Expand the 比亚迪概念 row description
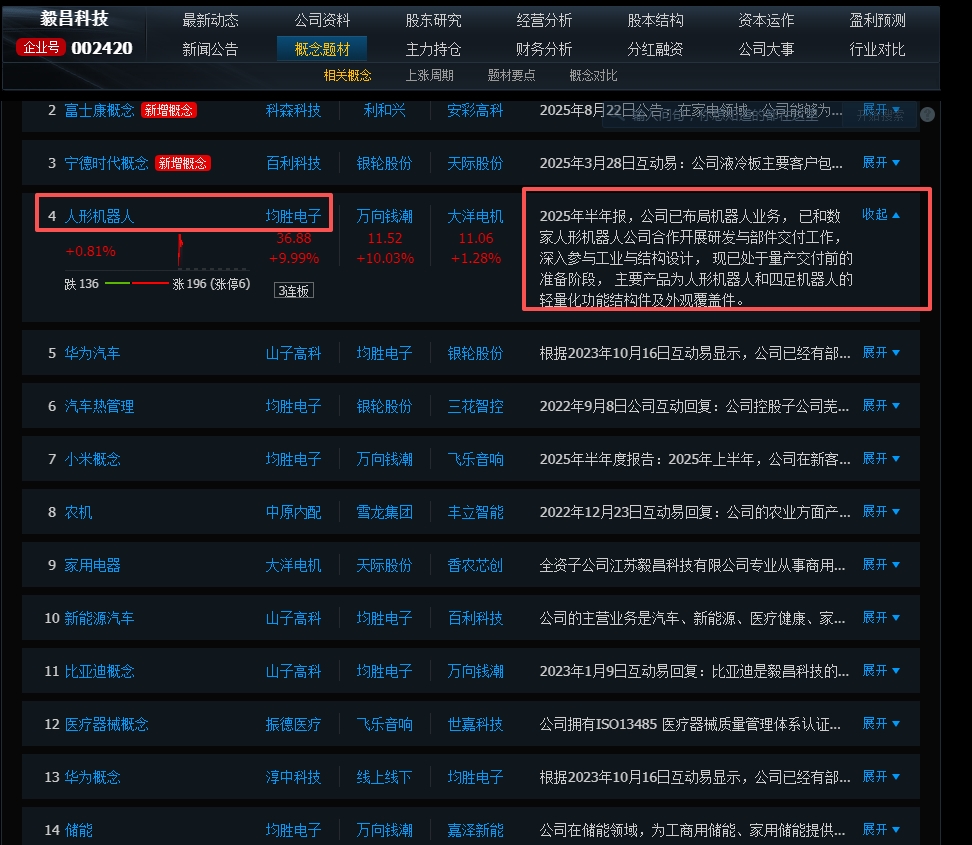The image size is (972, 845). (881, 671)
